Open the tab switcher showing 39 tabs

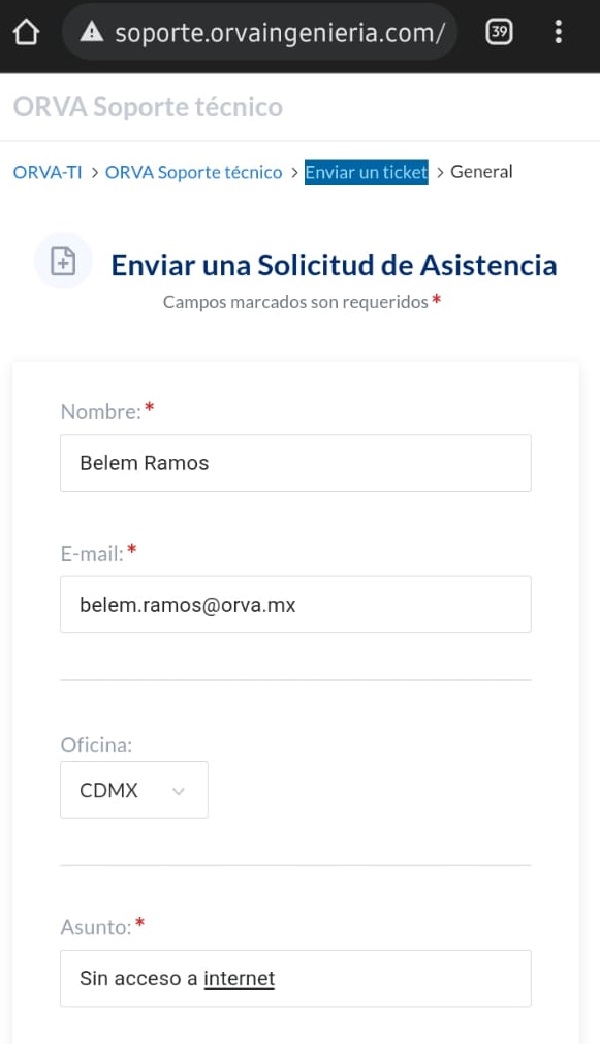(x=498, y=32)
